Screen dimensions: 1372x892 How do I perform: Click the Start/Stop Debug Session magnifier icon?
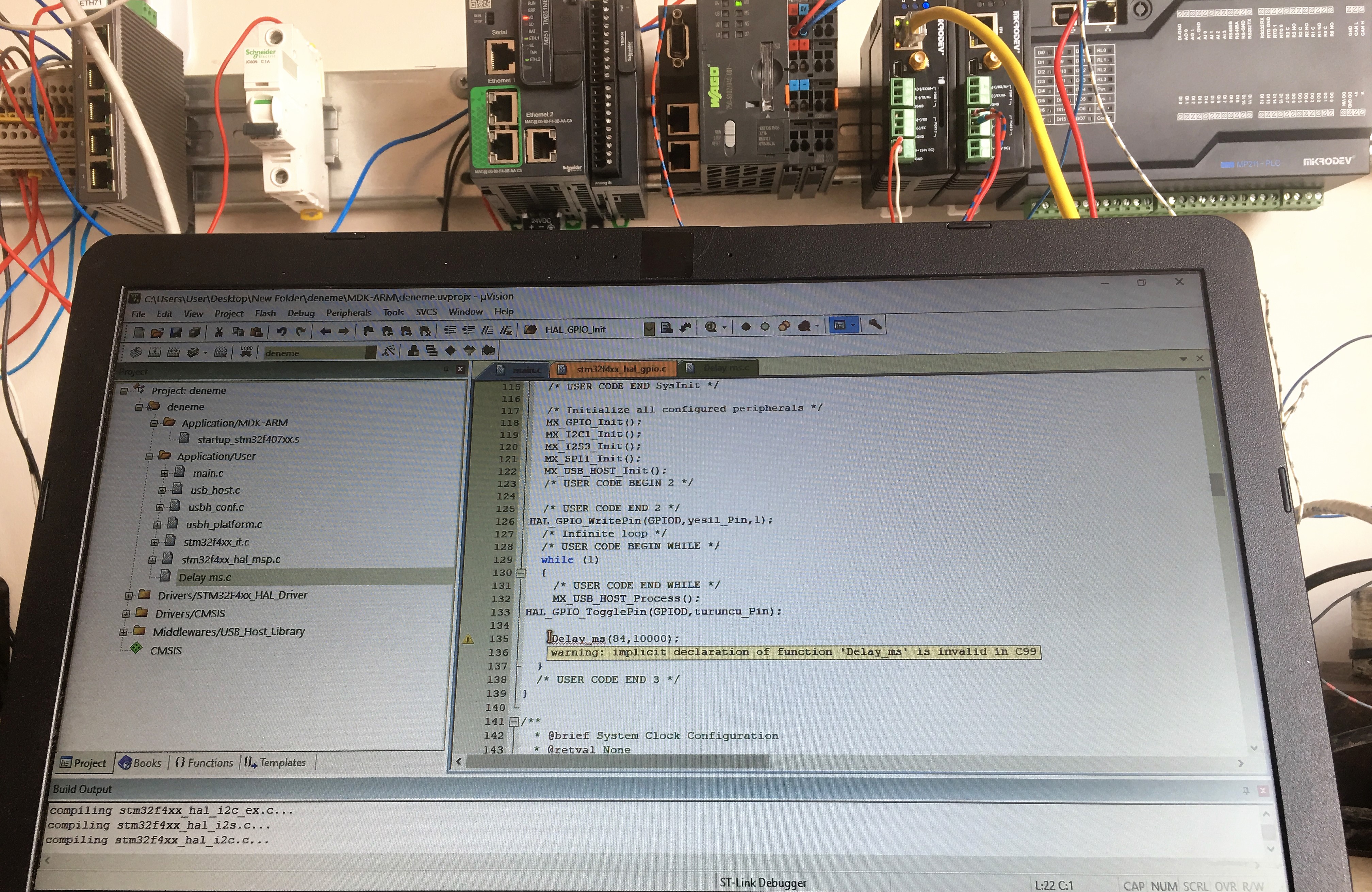[711, 327]
